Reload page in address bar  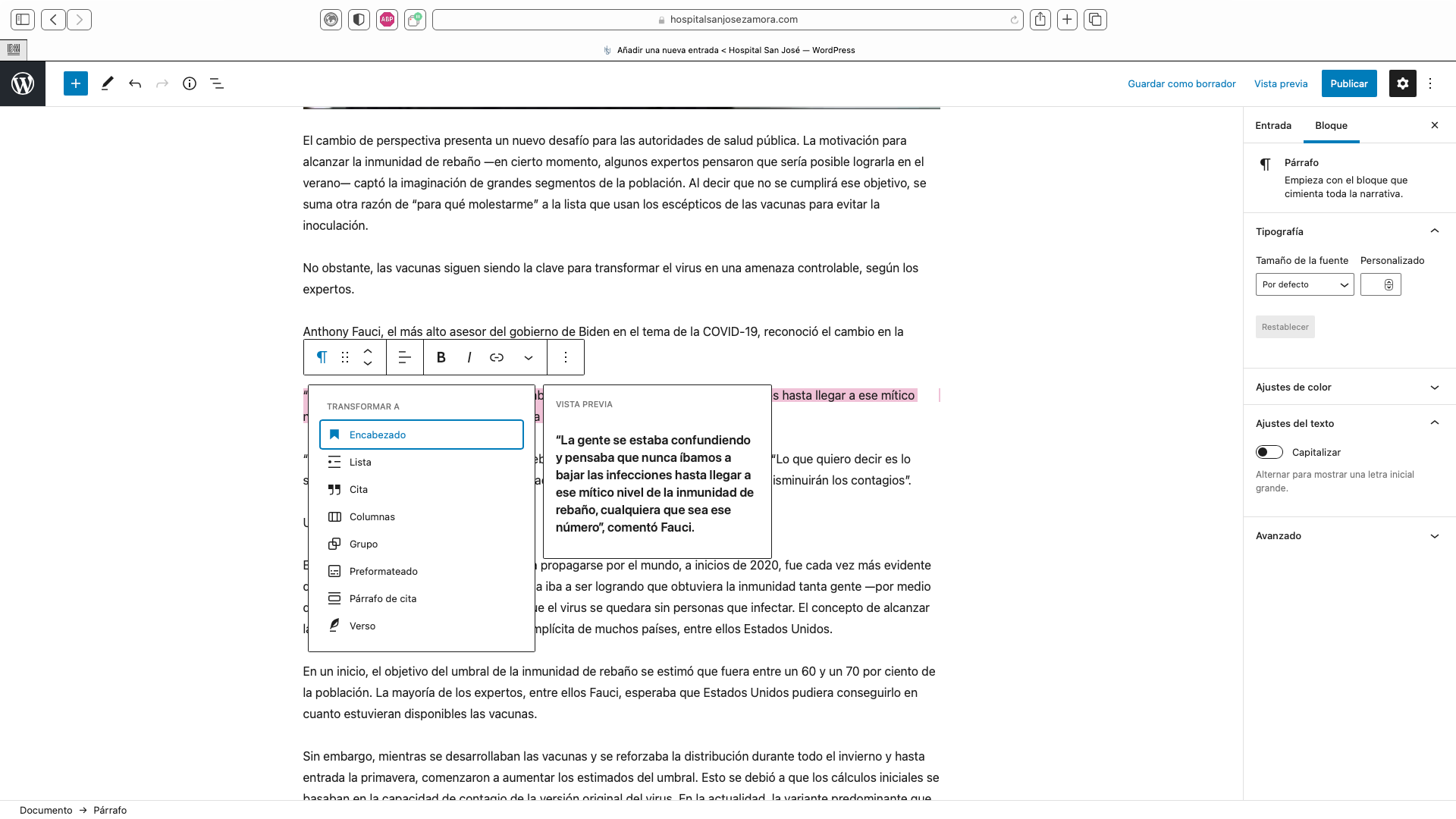[1014, 20]
